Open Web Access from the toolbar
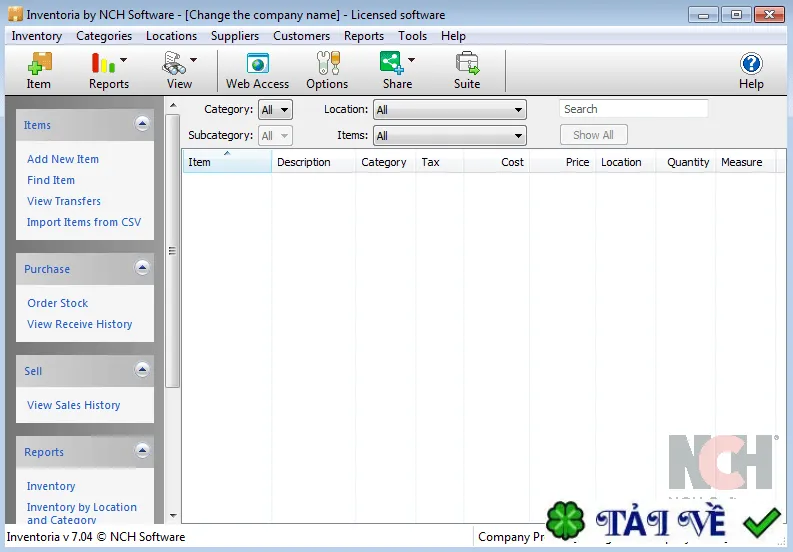793x552 pixels. point(257,63)
